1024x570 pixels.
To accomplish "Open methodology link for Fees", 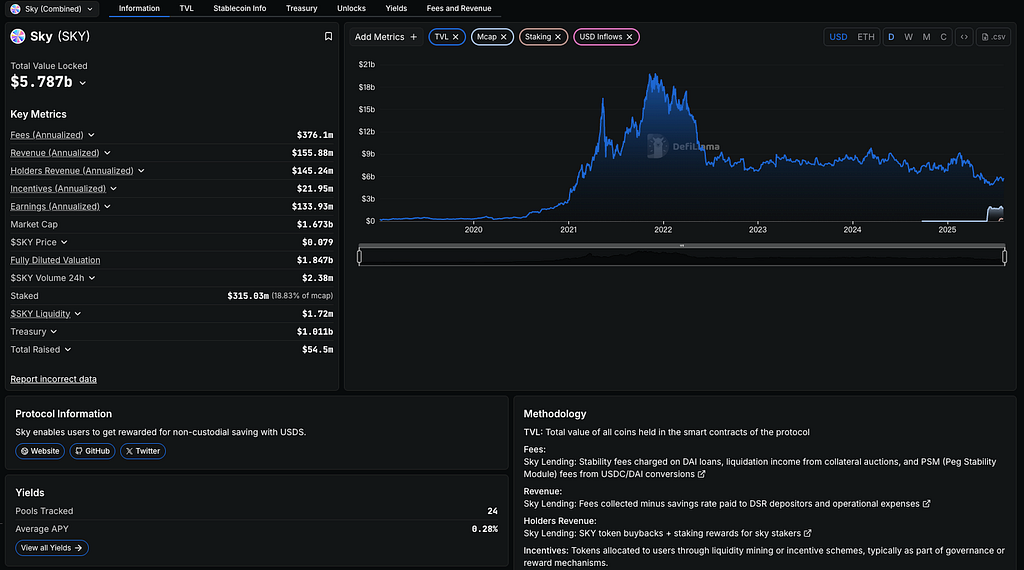I will coord(701,474).
